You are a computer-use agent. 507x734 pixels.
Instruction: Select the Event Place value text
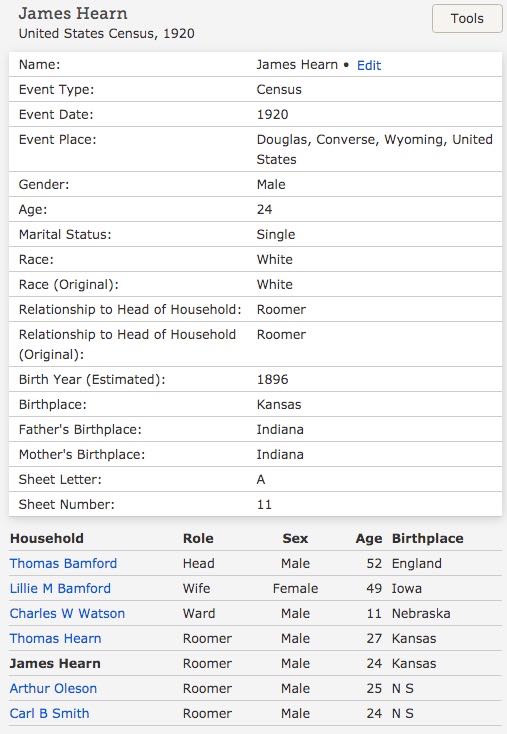point(375,149)
